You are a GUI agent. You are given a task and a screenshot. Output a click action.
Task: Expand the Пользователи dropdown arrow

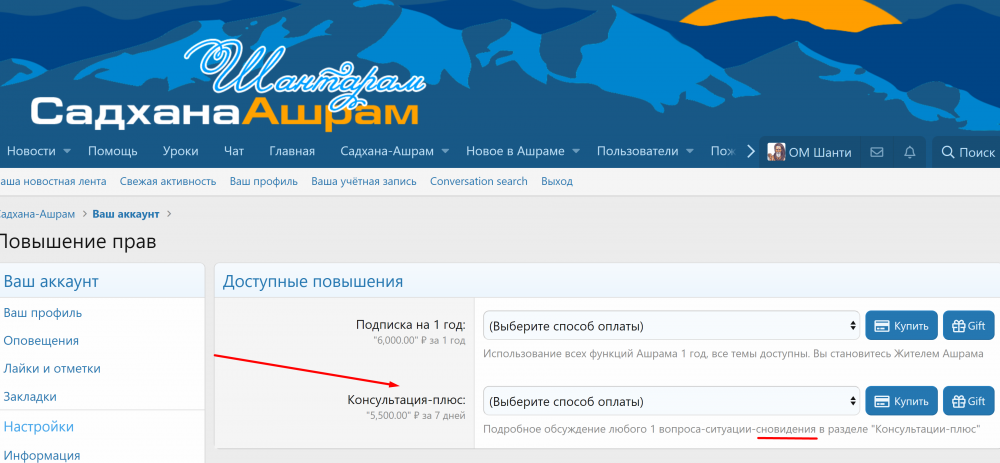(689, 152)
